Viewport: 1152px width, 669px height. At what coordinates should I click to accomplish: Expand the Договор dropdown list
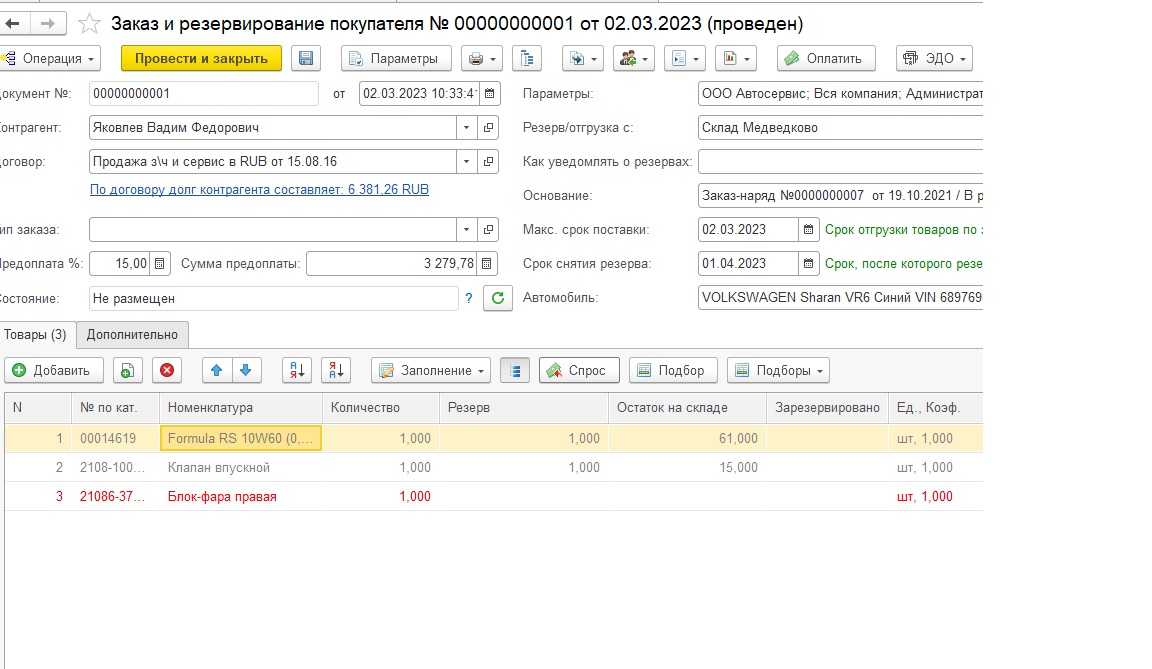click(x=467, y=162)
